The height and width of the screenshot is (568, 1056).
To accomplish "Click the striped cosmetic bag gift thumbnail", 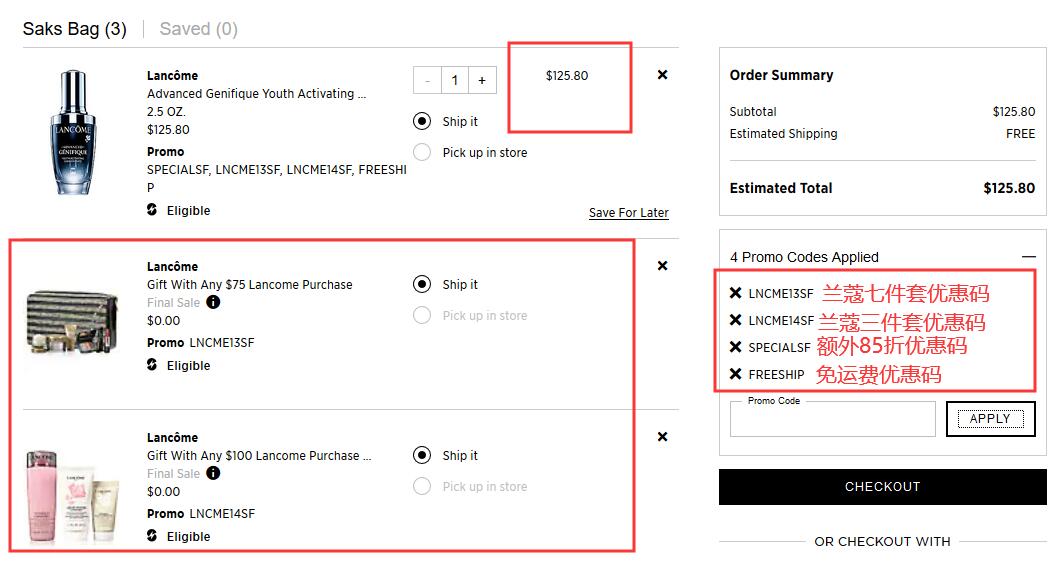I will pos(72,322).
